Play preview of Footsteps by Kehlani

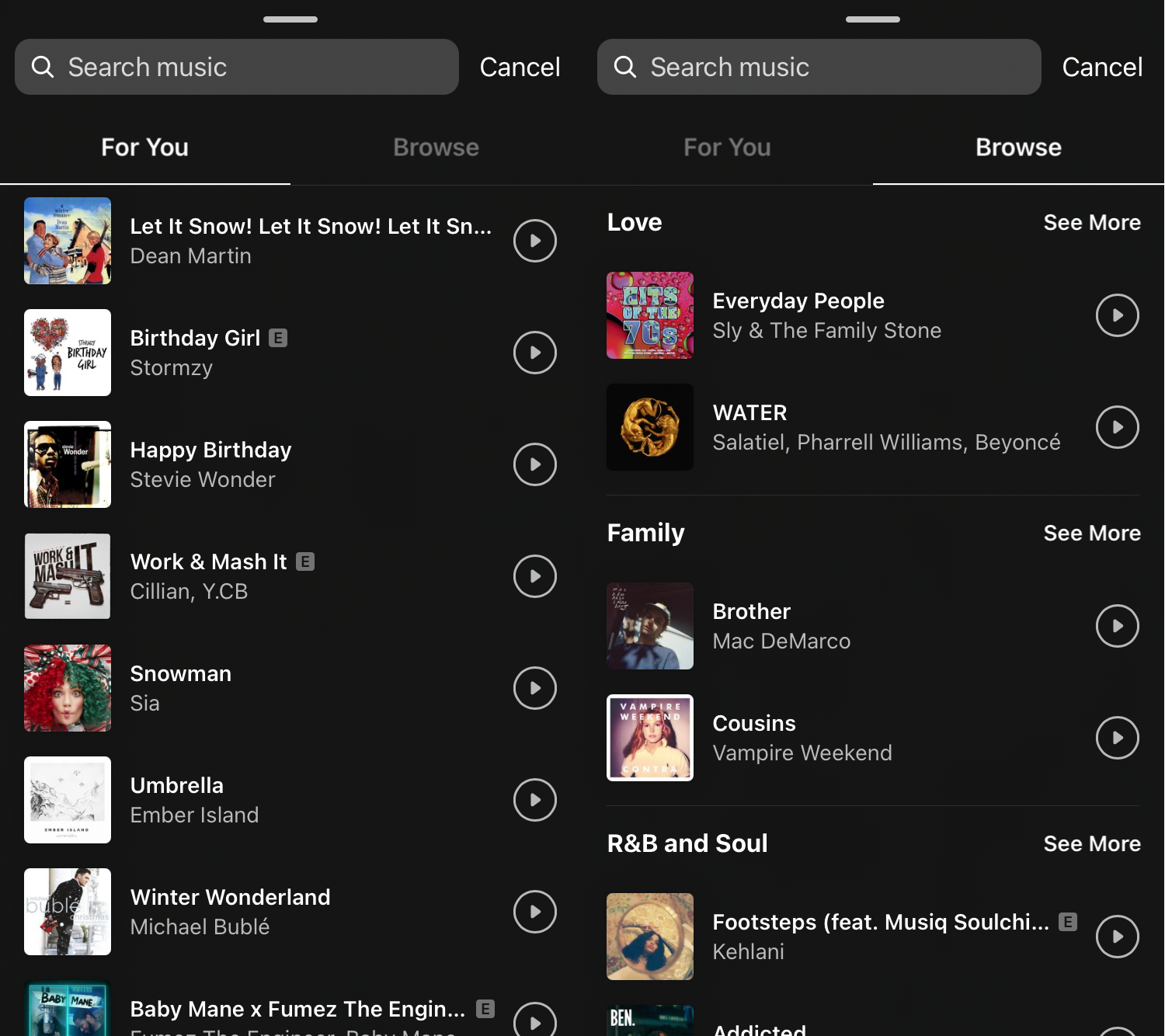coord(1118,937)
